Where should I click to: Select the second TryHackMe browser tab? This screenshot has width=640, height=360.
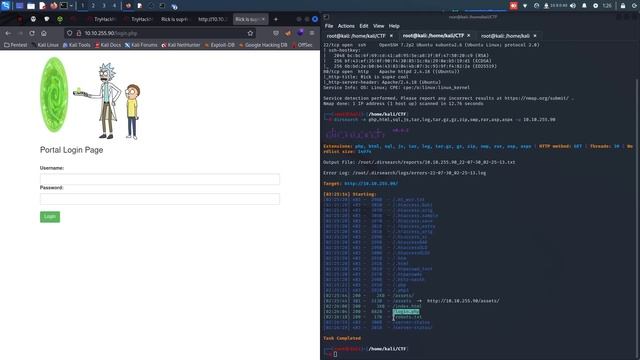point(138,19)
